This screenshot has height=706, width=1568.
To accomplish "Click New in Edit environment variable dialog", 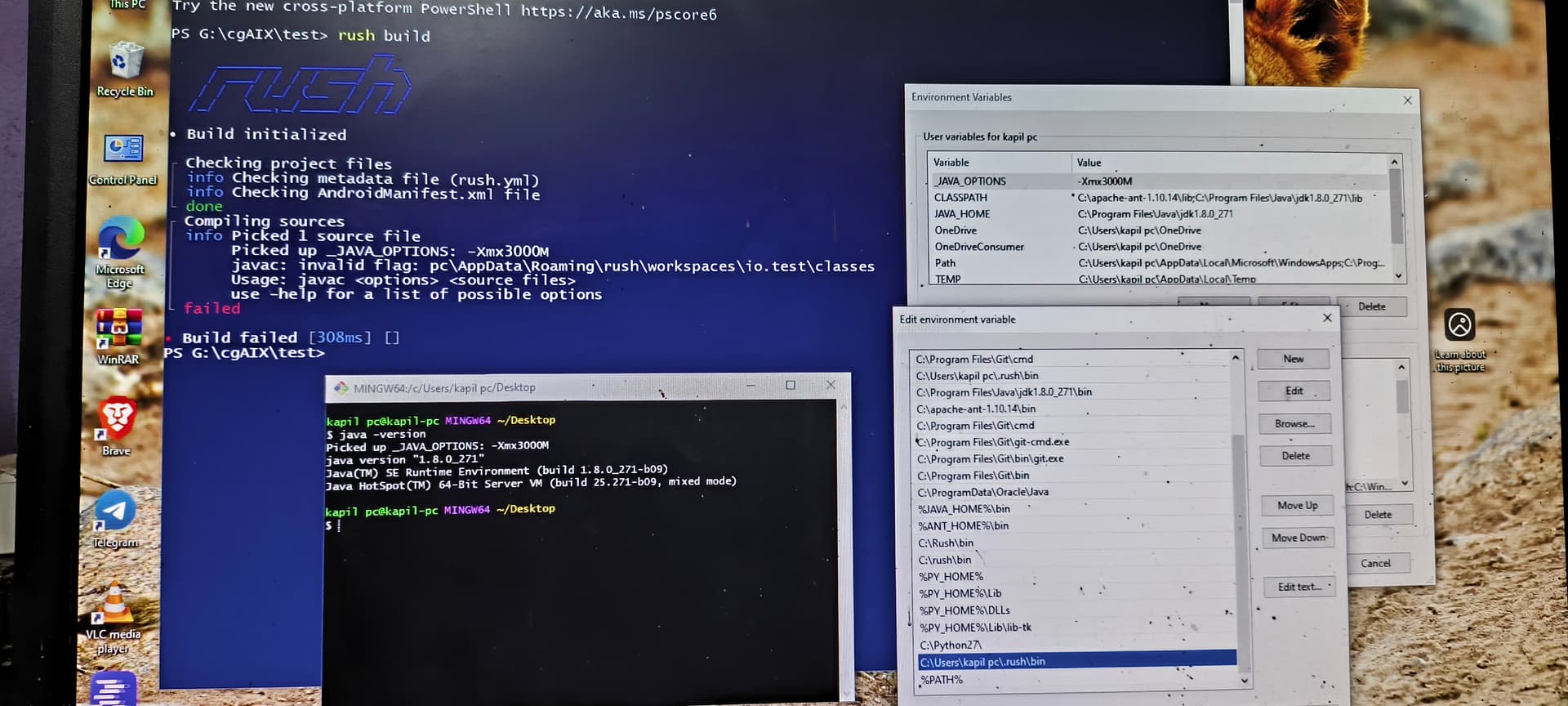I will 1294,359.
